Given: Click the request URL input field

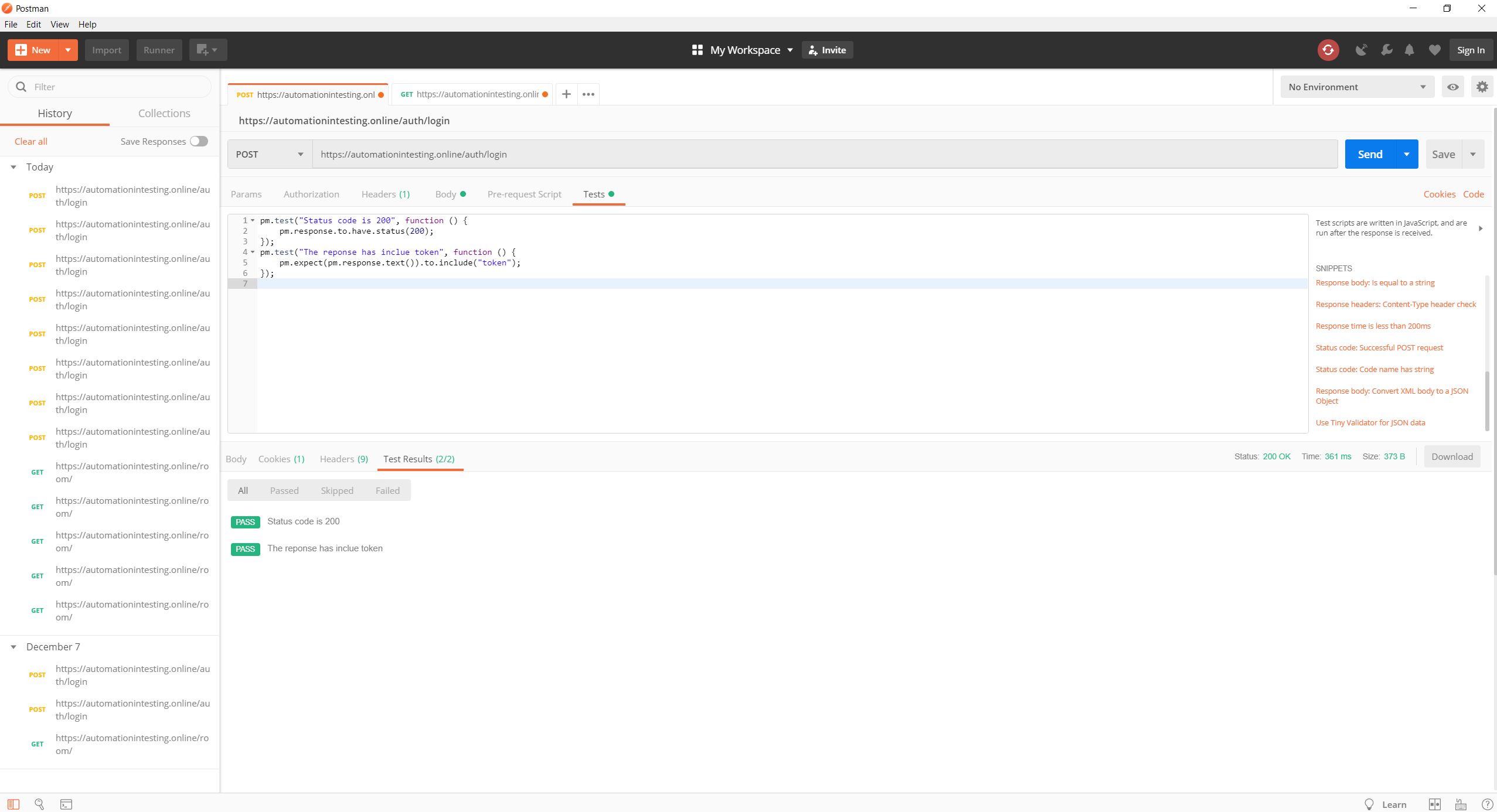Looking at the screenshot, I should click(824, 154).
